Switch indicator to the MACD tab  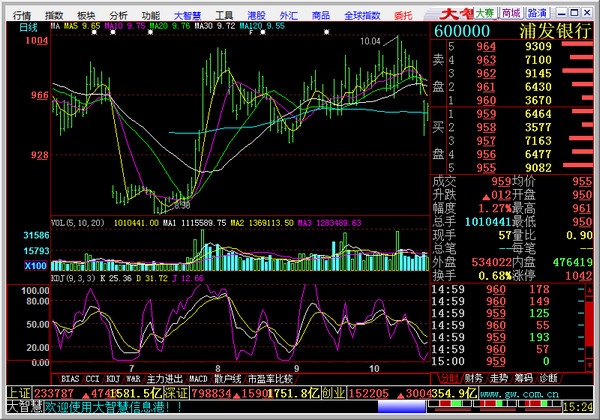point(198,379)
